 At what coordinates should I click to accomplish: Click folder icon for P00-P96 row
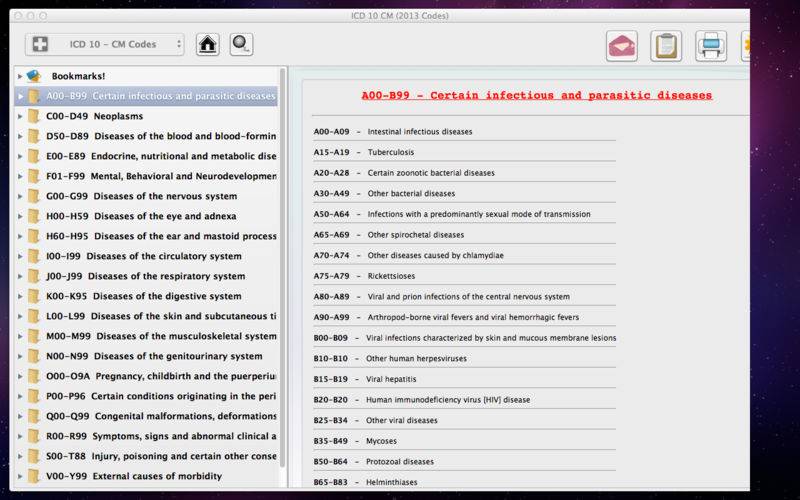coord(34,396)
